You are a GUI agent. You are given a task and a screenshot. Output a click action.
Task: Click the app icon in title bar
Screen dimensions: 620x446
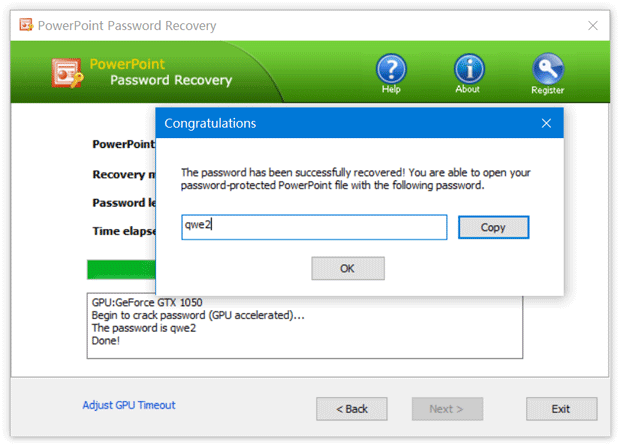(24, 25)
